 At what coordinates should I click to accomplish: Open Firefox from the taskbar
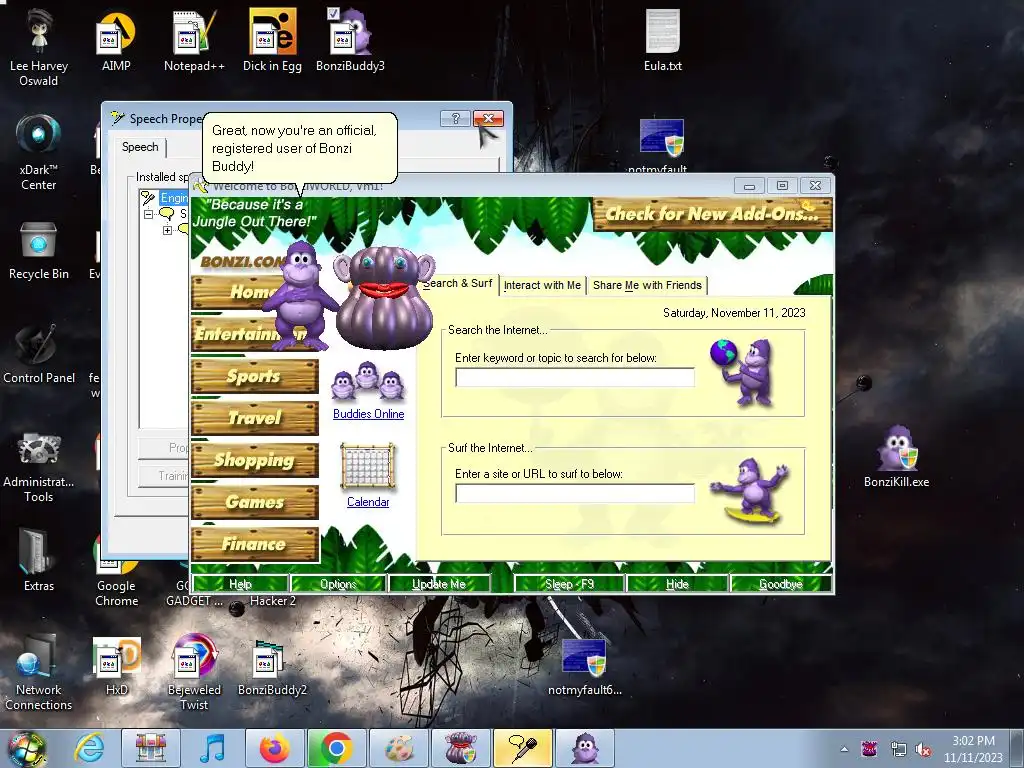click(274, 748)
